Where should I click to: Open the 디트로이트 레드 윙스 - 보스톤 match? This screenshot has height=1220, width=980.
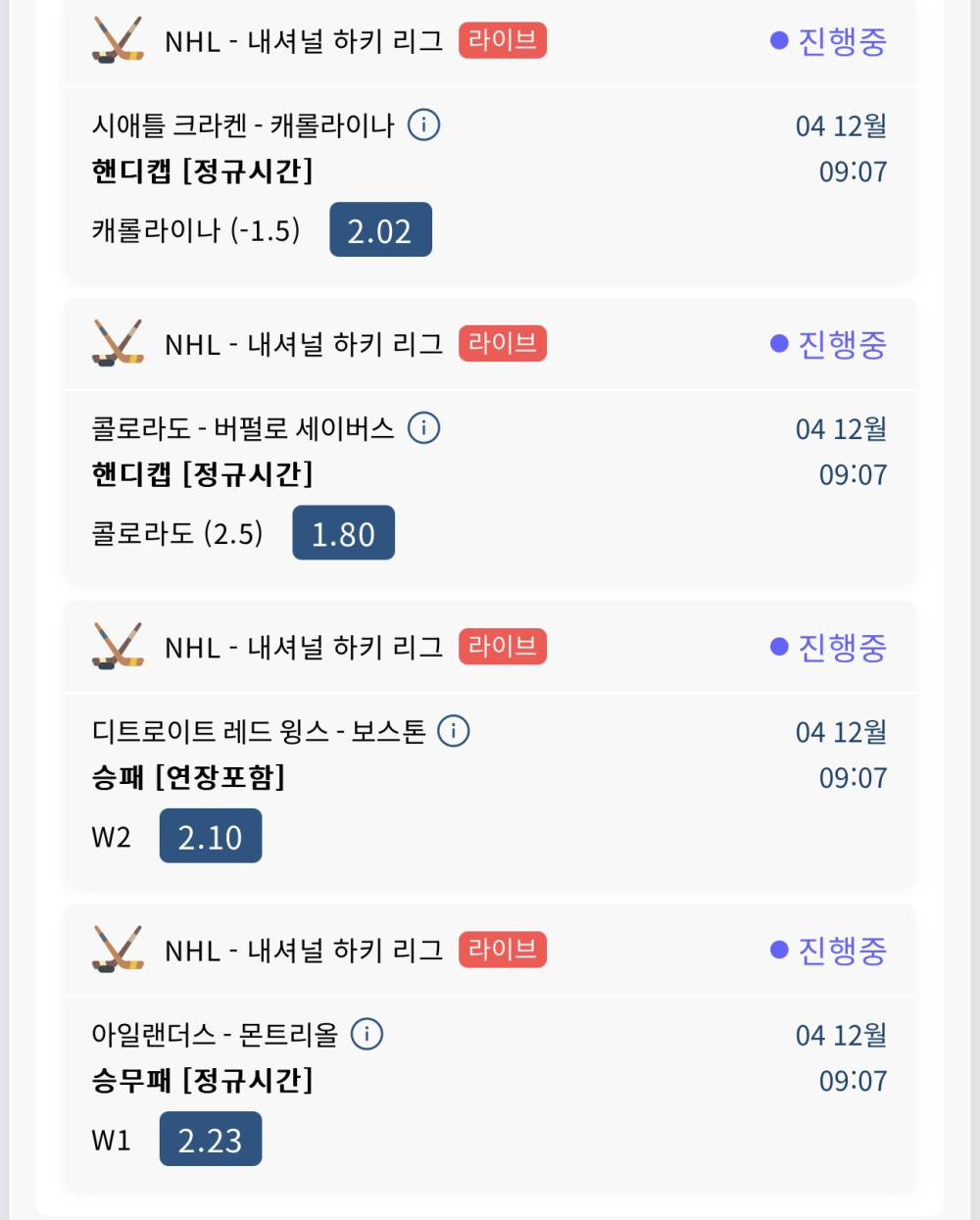pyautogui.click(x=259, y=731)
